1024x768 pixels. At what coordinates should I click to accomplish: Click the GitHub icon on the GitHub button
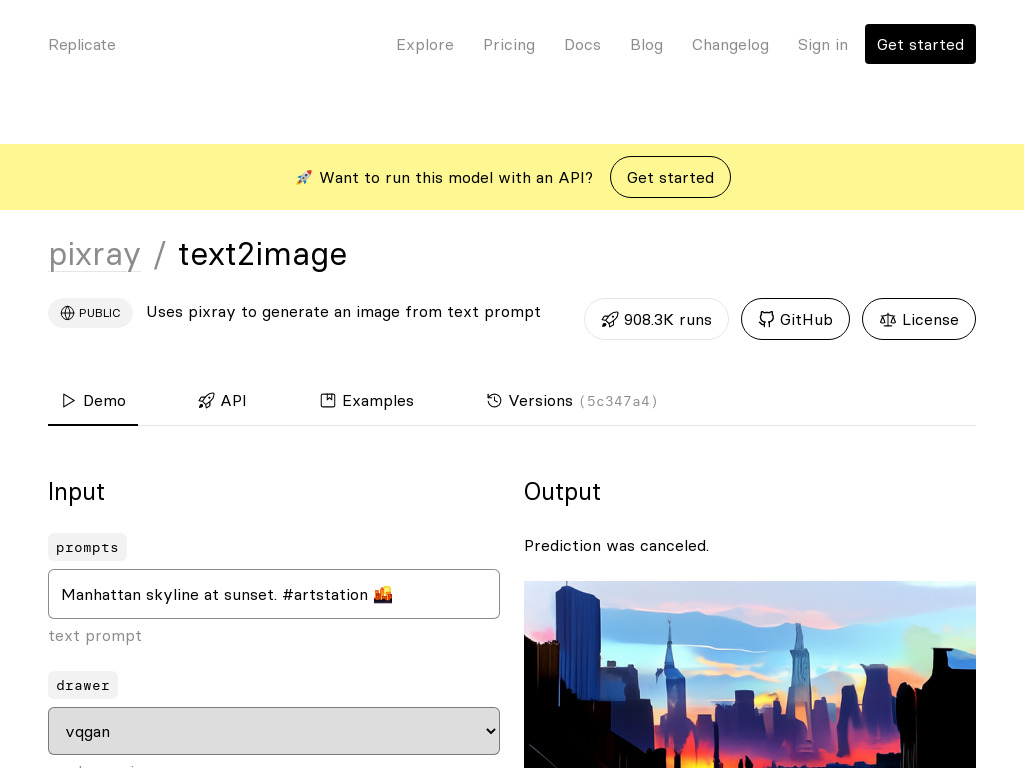(x=767, y=319)
